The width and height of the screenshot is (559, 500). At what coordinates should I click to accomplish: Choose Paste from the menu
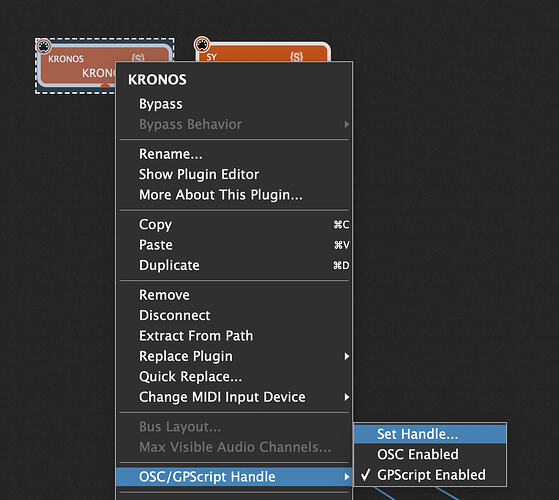(234, 245)
